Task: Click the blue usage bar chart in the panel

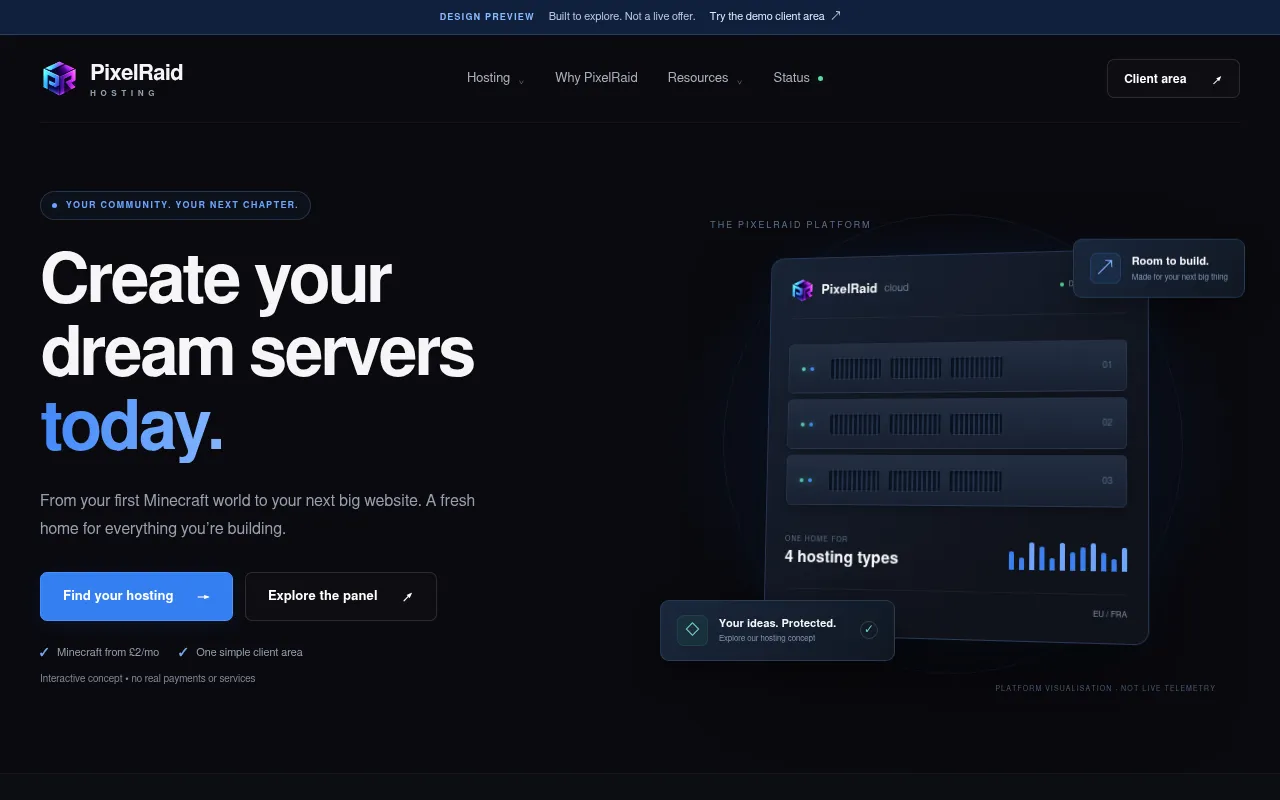Action: [1068, 557]
